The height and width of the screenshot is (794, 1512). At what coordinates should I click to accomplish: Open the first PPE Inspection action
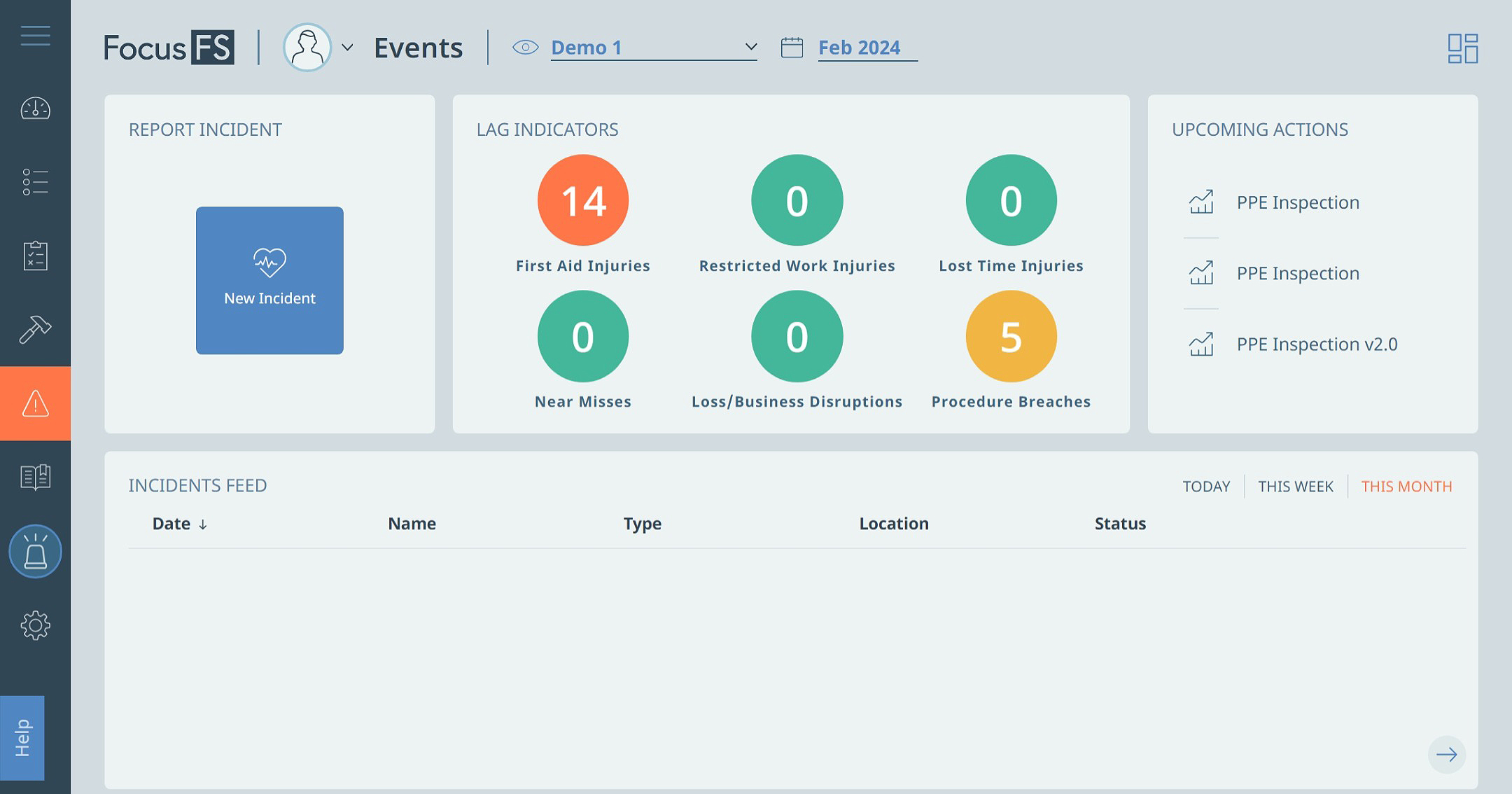[x=1298, y=202]
